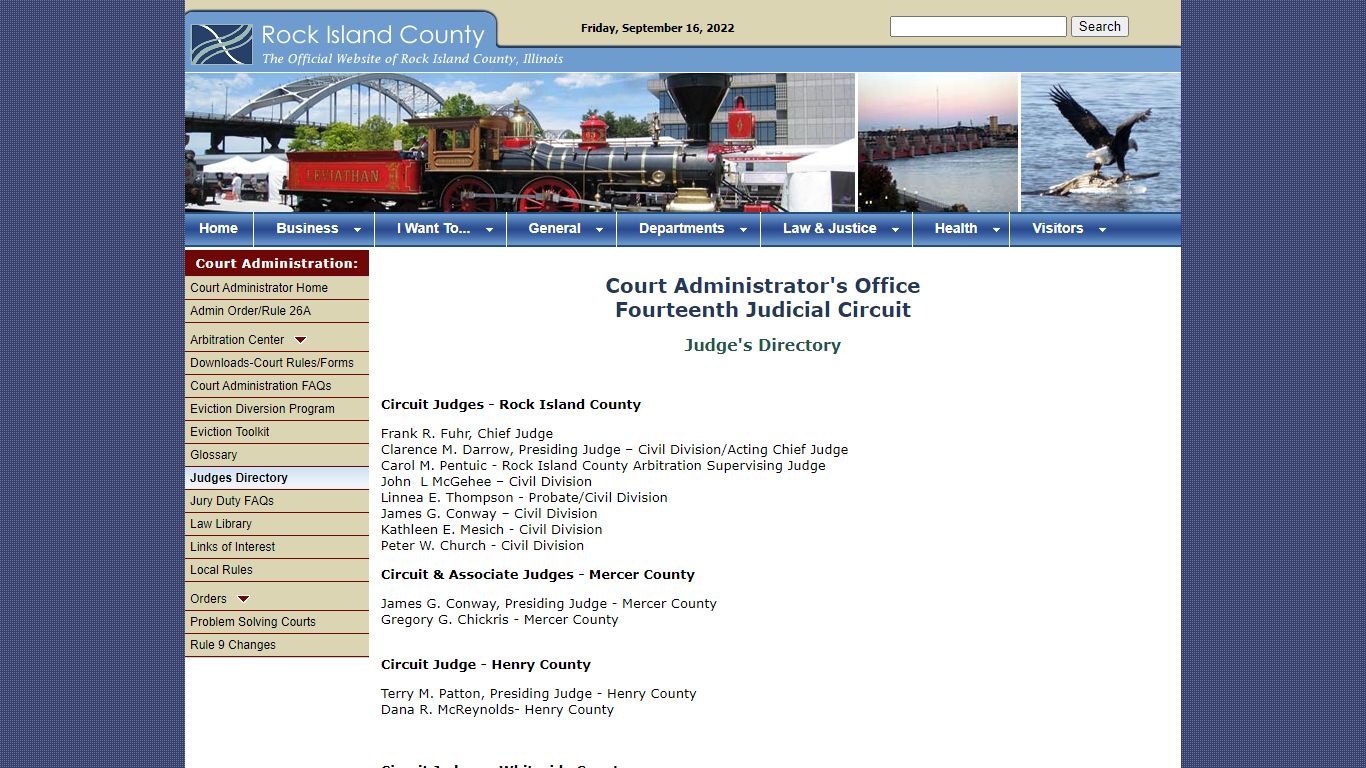This screenshot has width=1366, height=768.
Task: Click the Search button
Action: point(1099,27)
